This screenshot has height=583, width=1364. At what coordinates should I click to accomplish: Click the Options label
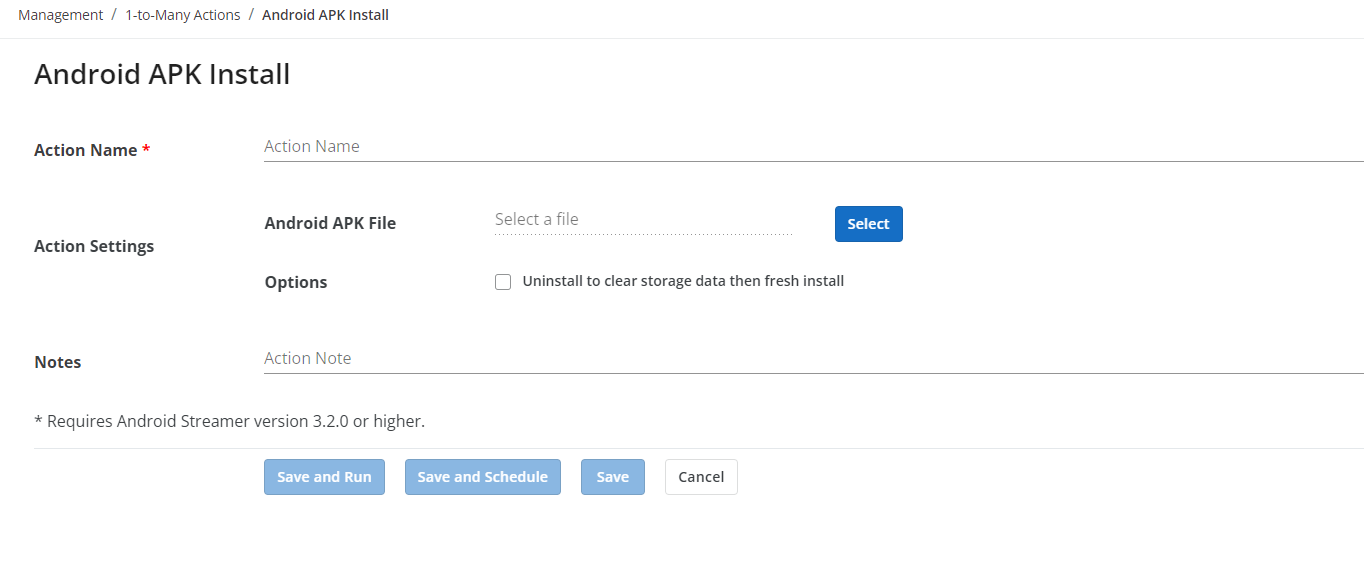296,282
